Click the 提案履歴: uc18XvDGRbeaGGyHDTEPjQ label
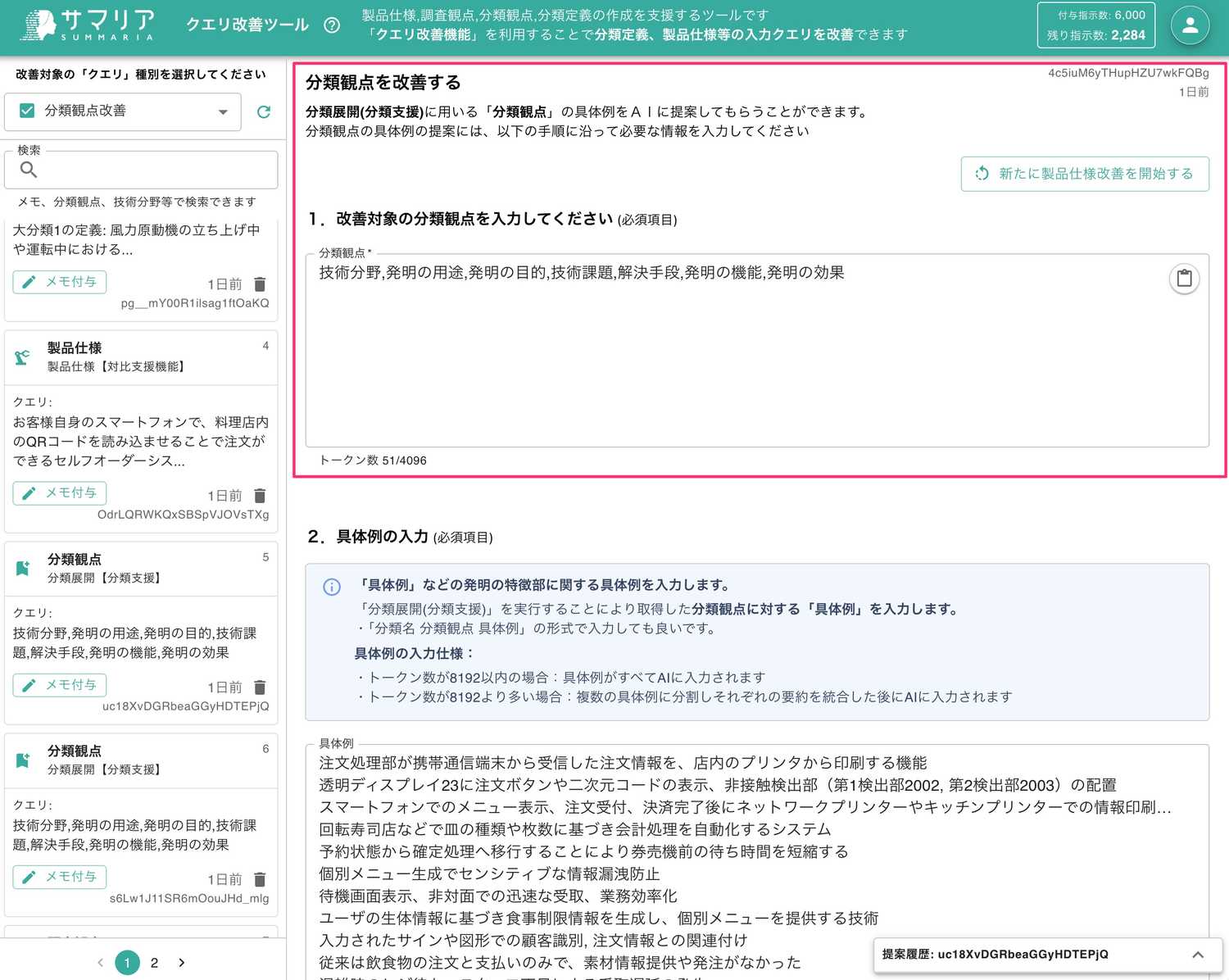Viewport: 1229px width, 980px height. pos(995,955)
